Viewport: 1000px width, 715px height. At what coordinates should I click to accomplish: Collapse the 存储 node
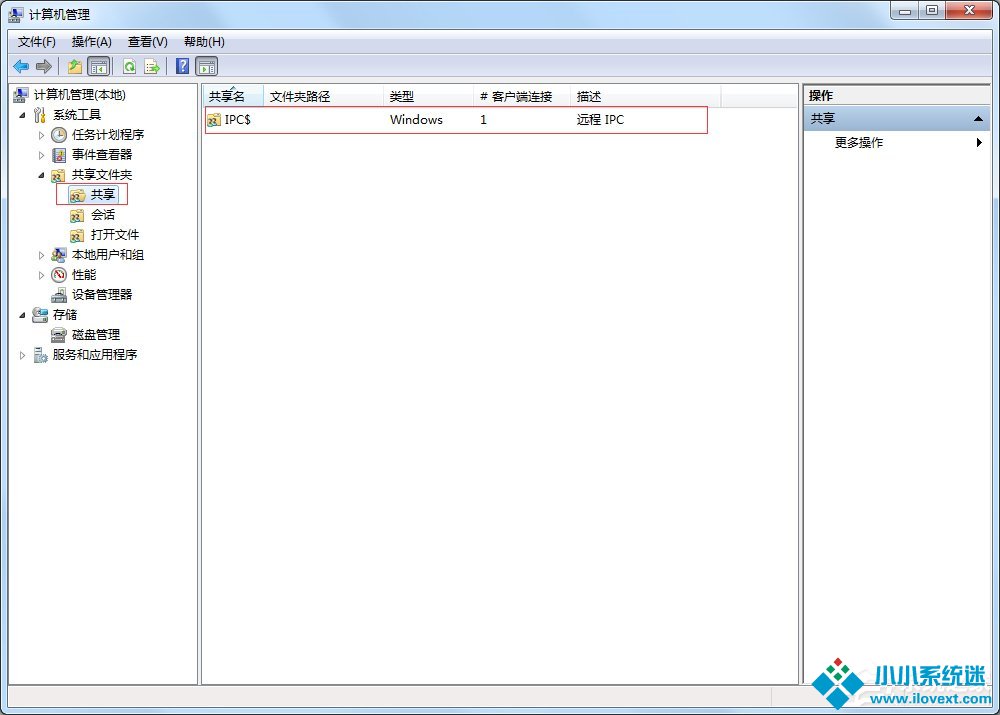coord(23,315)
